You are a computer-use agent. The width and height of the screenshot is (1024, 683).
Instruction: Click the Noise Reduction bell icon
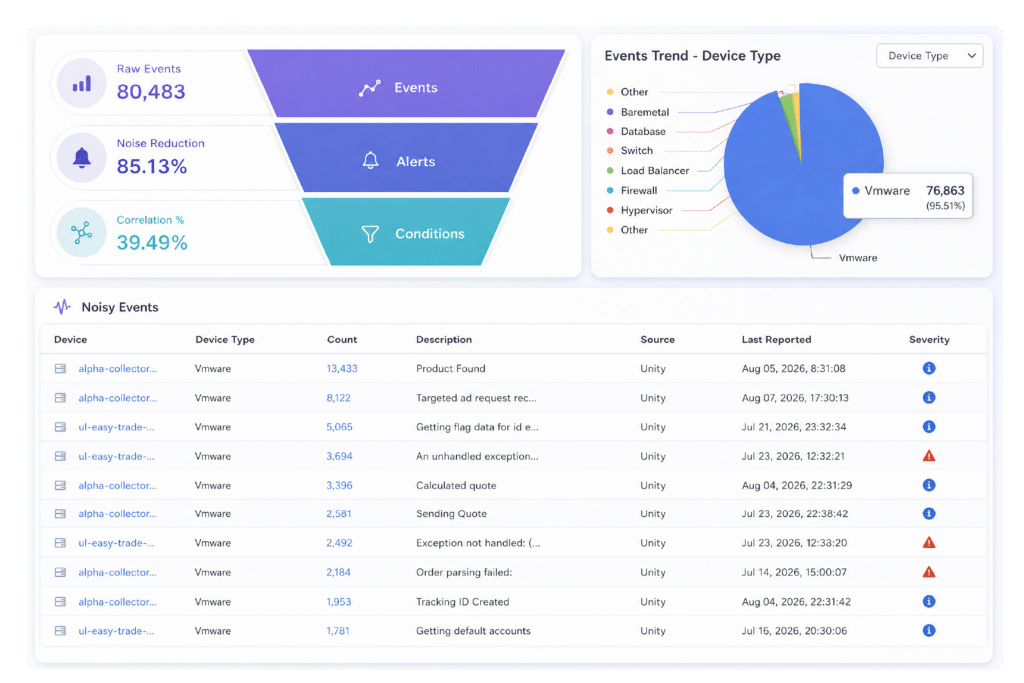[x=82, y=157]
